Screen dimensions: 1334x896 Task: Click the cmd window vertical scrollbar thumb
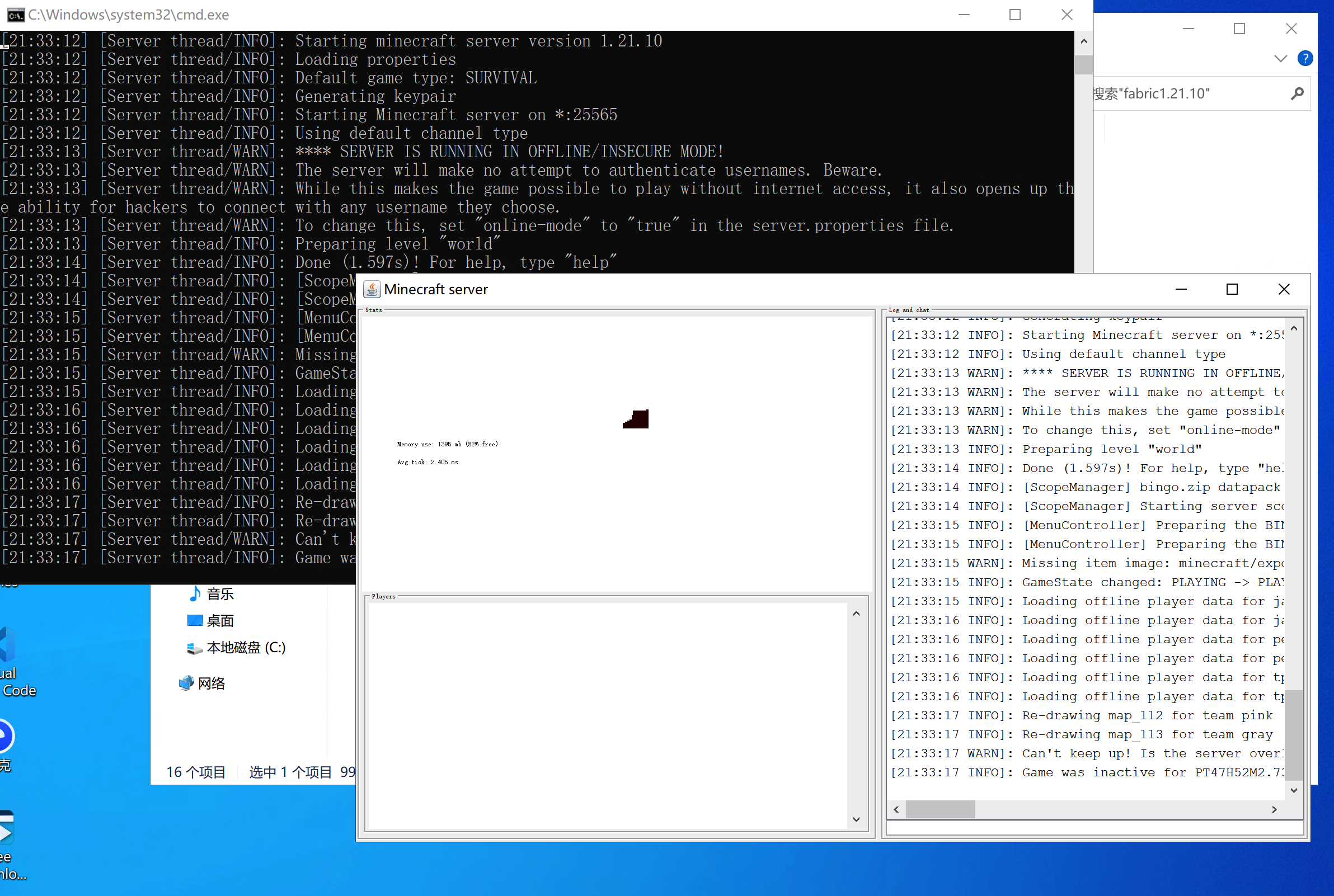pos(1084,64)
